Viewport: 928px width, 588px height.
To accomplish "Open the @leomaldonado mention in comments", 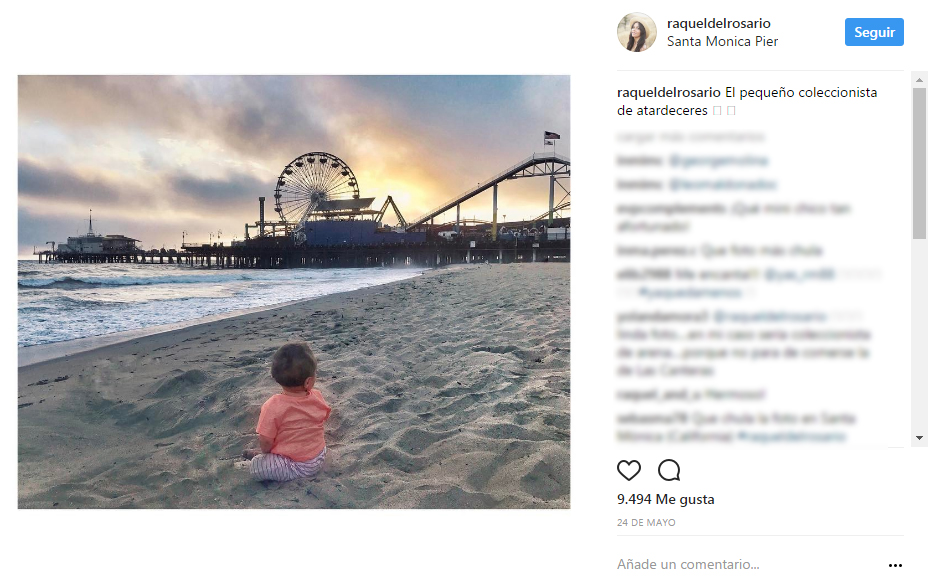I will [722, 185].
